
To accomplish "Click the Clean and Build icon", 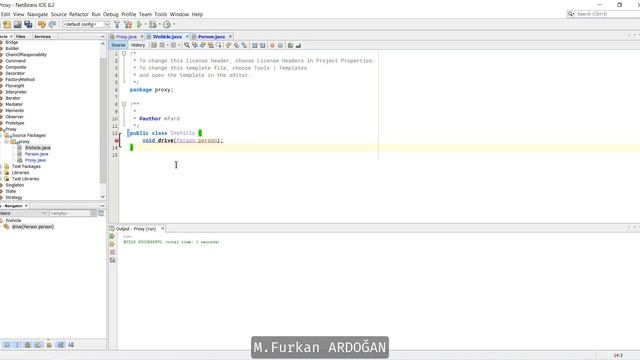I will coord(128,24).
